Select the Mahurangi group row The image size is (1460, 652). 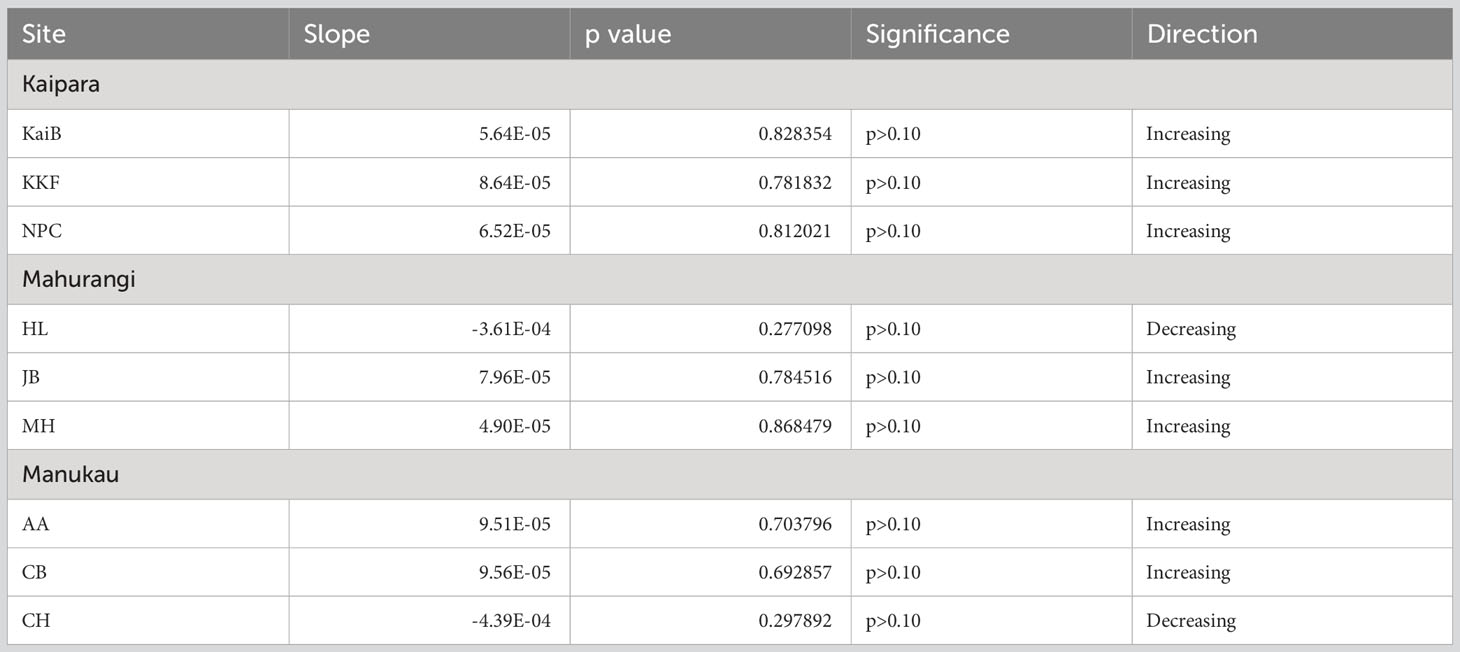point(730,279)
